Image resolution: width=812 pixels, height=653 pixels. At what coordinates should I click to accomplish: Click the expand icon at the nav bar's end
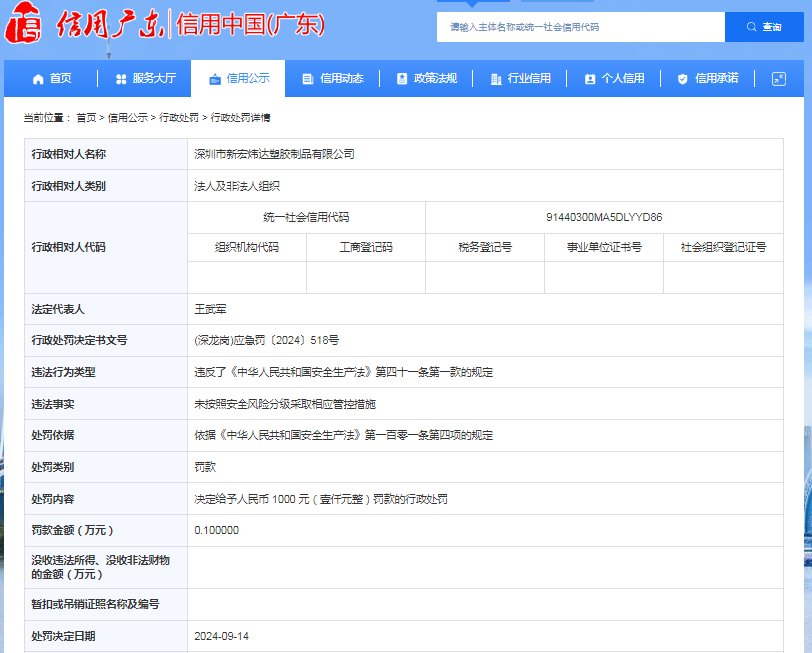click(x=779, y=79)
